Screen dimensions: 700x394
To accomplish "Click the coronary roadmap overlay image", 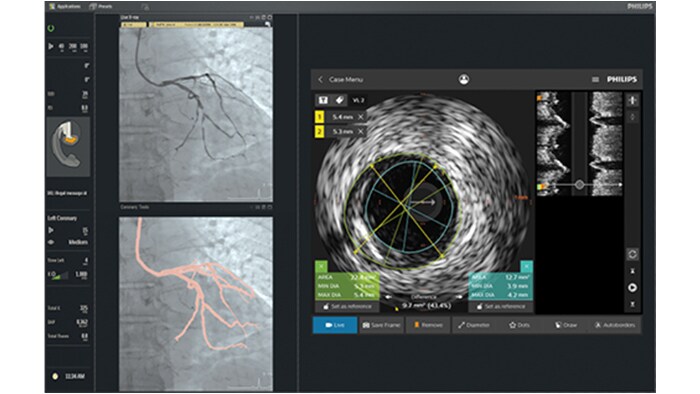I will point(196,304).
